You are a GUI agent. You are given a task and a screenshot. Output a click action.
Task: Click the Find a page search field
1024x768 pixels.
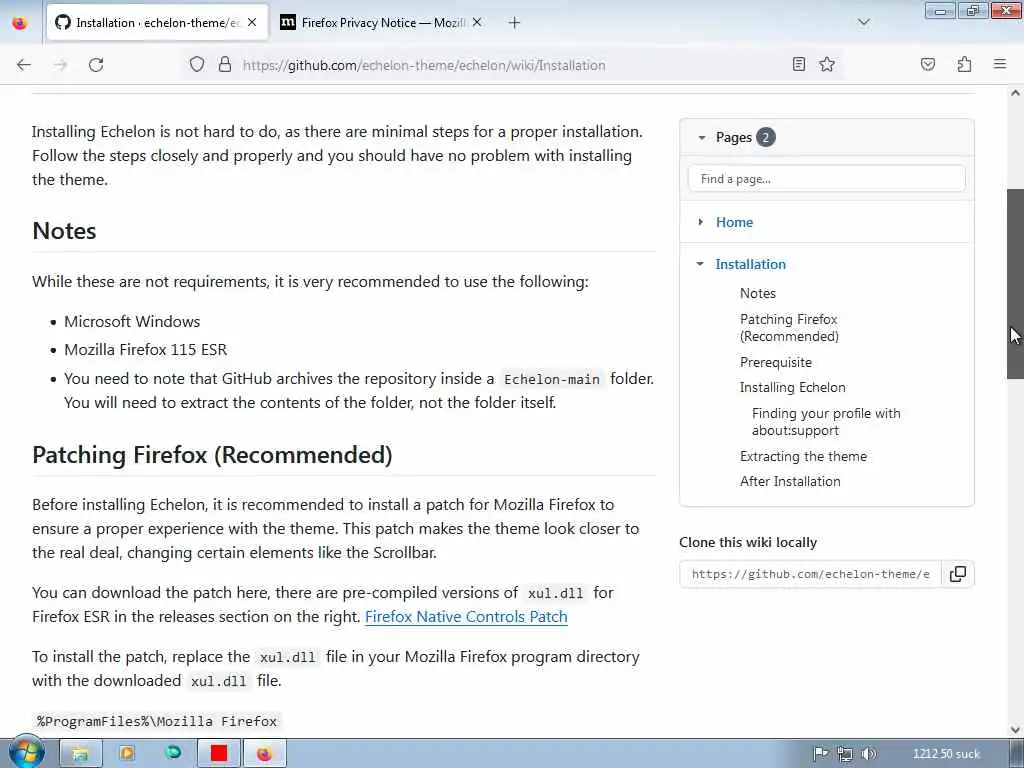[x=826, y=179]
